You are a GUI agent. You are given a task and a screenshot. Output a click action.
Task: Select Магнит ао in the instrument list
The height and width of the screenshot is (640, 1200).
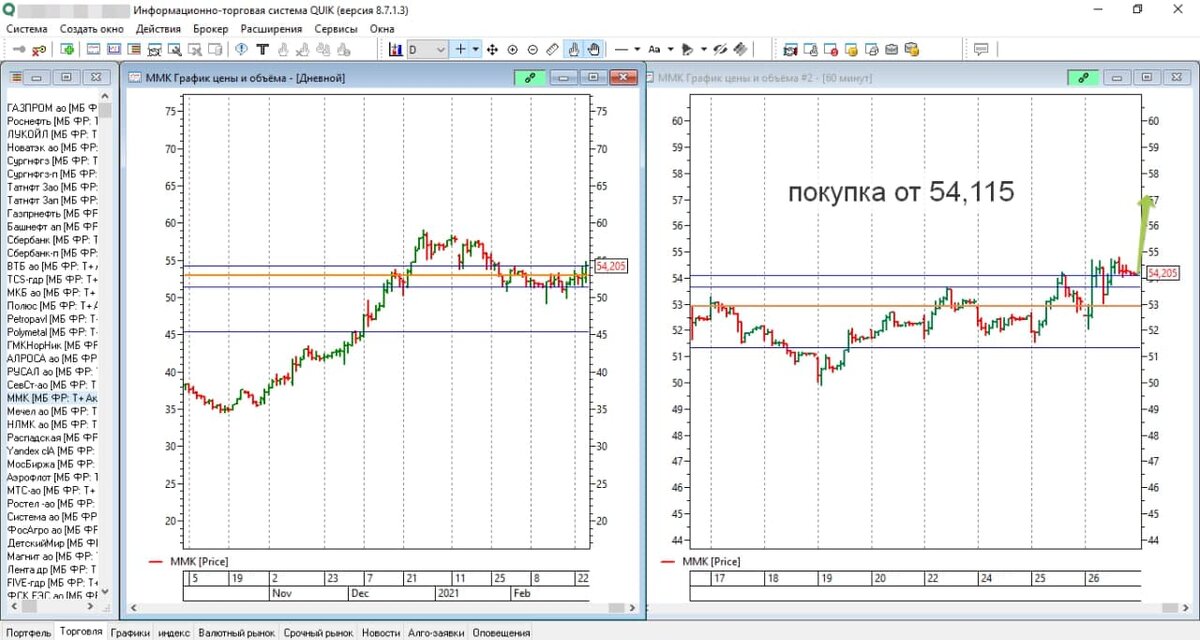[52, 556]
